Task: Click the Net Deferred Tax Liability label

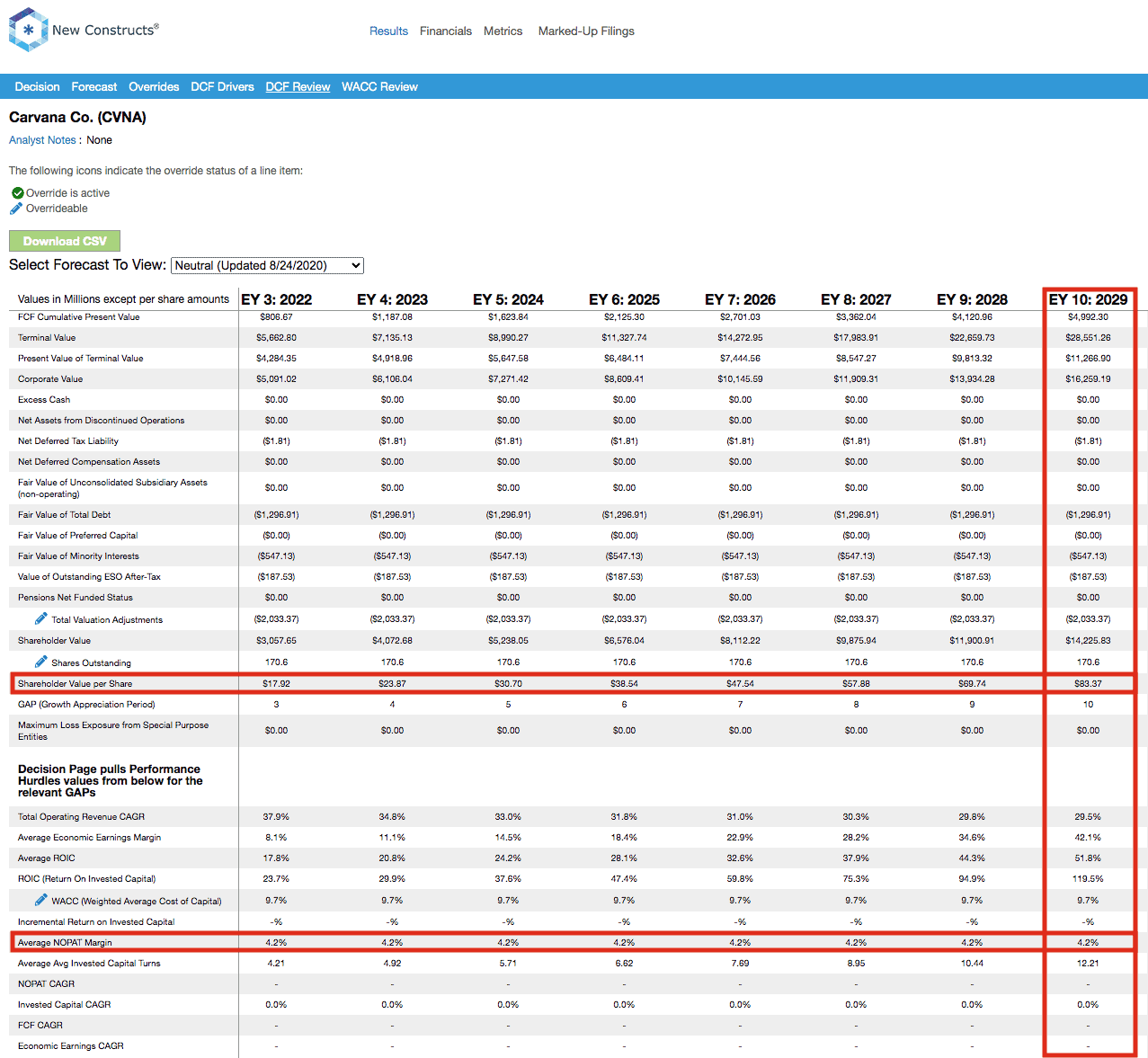Action: pyautogui.click(x=68, y=441)
